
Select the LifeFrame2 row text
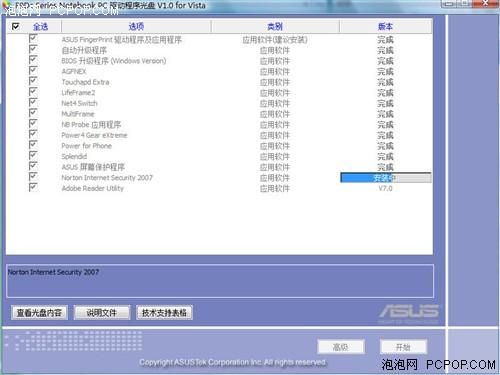click(78, 93)
